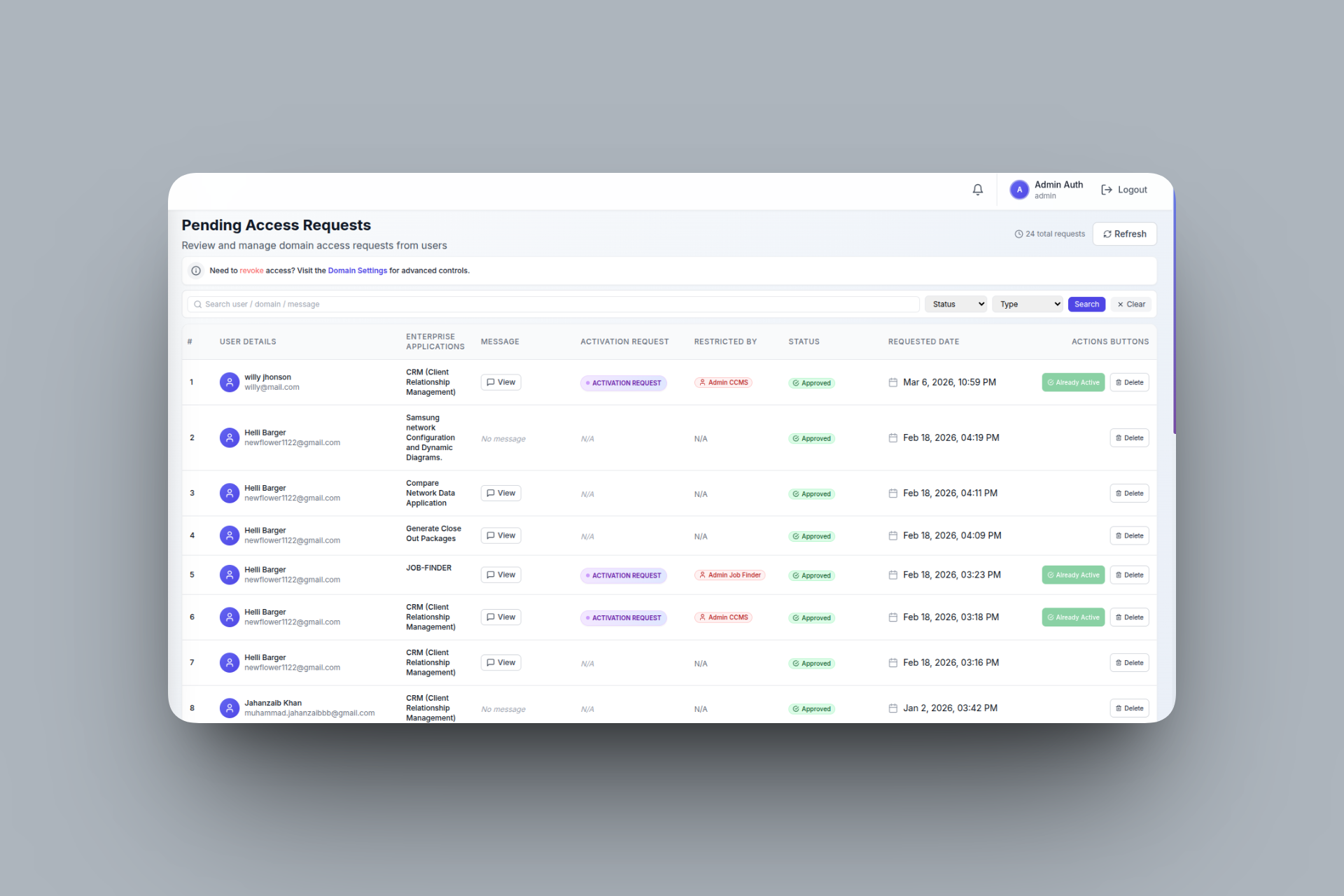
Task: Click the calendar icon beside Jan 2, 2026
Action: point(893,708)
